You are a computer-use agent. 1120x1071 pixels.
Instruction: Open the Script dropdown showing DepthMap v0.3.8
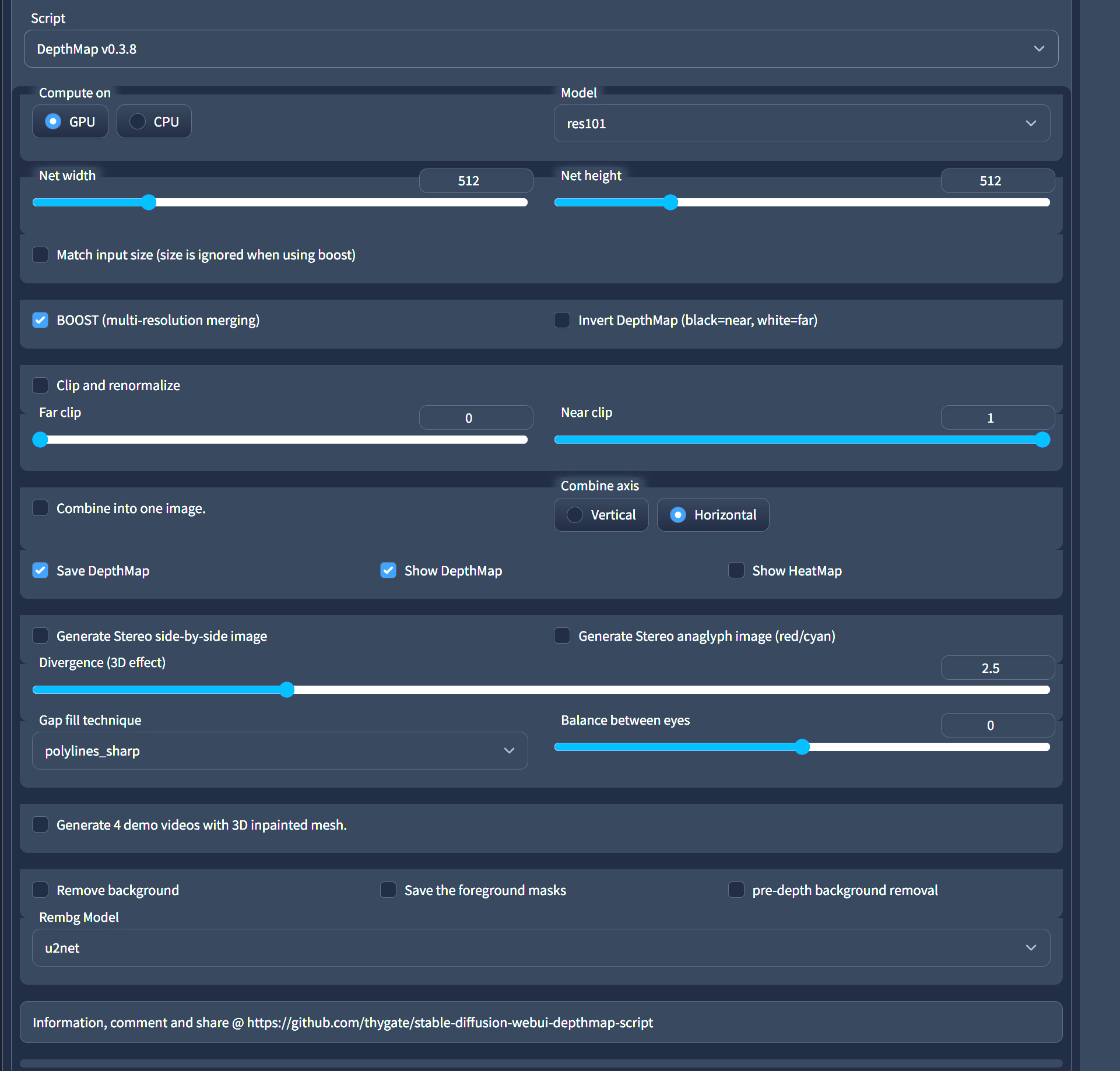point(540,49)
